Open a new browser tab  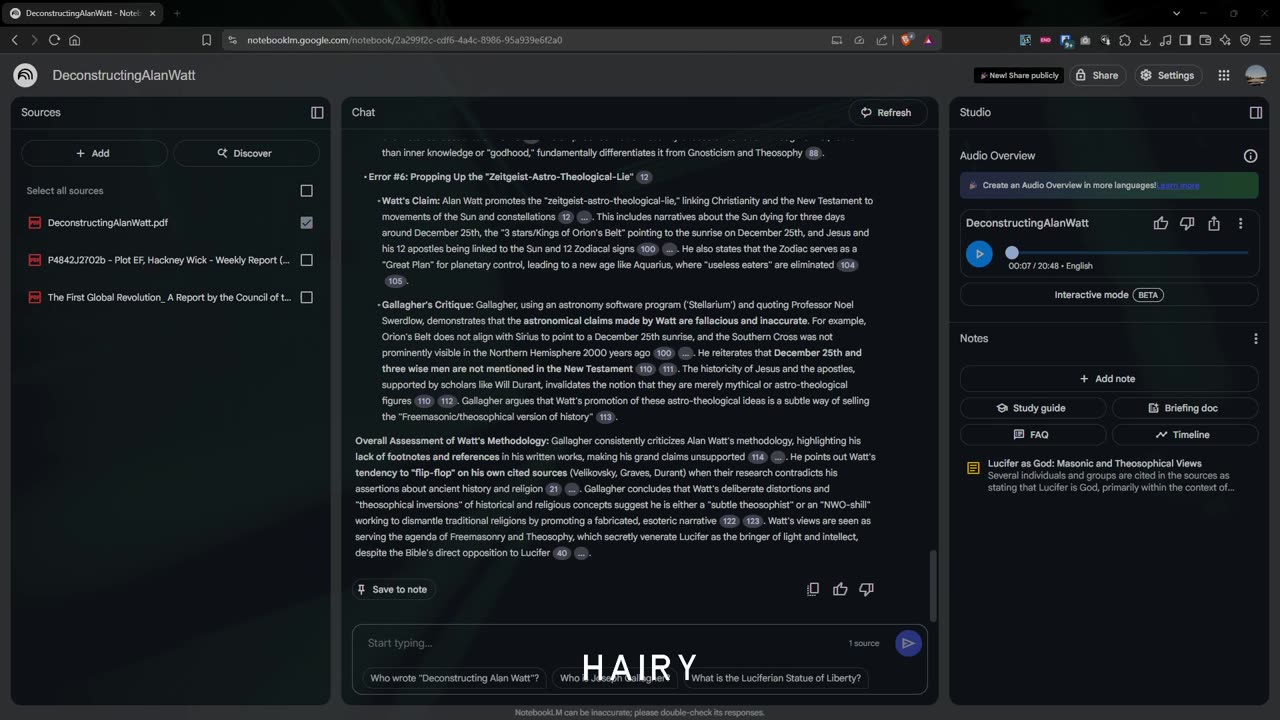click(x=177, y=13)
